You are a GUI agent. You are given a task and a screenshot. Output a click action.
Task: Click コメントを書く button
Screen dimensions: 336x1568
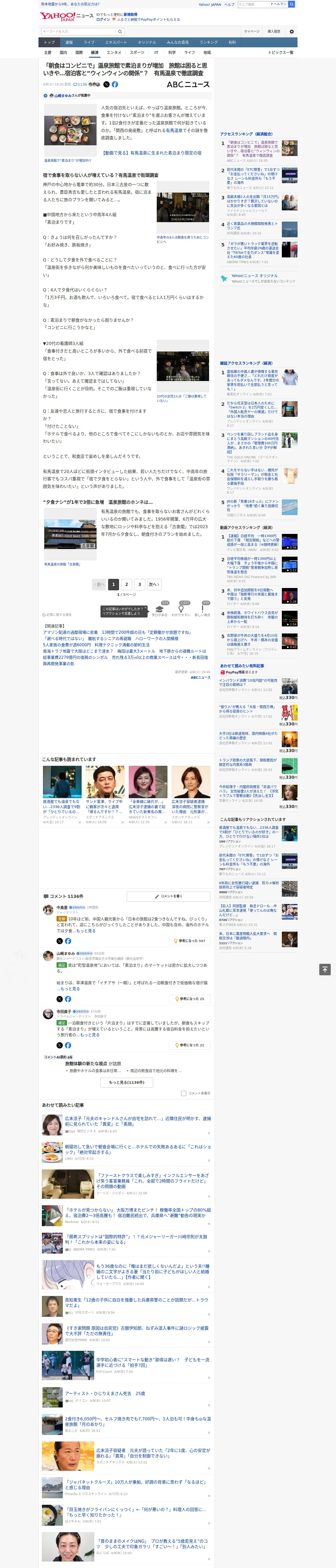pyautogui.click(x=168, y=897)
